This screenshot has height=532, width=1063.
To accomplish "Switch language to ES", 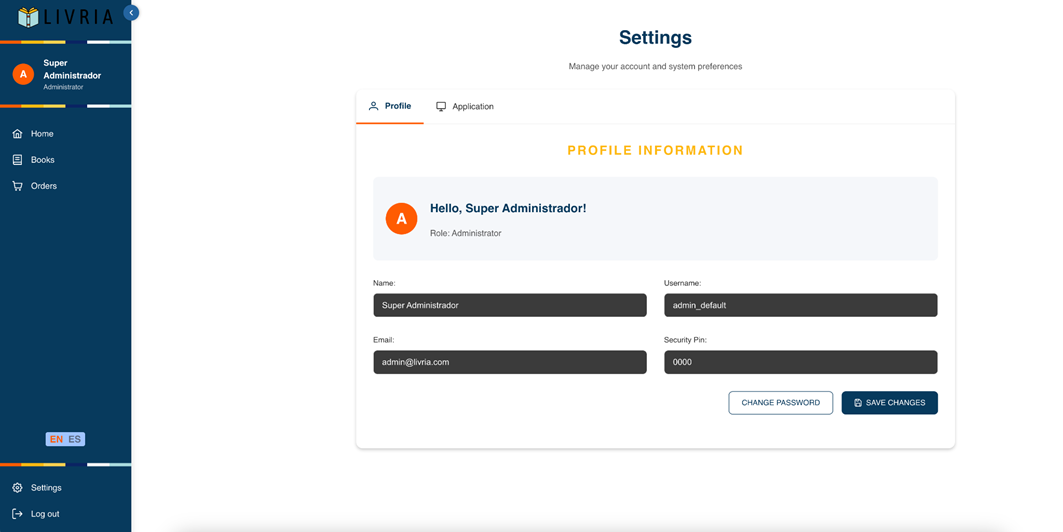I will pyautogui.click(x=75, y=439).
